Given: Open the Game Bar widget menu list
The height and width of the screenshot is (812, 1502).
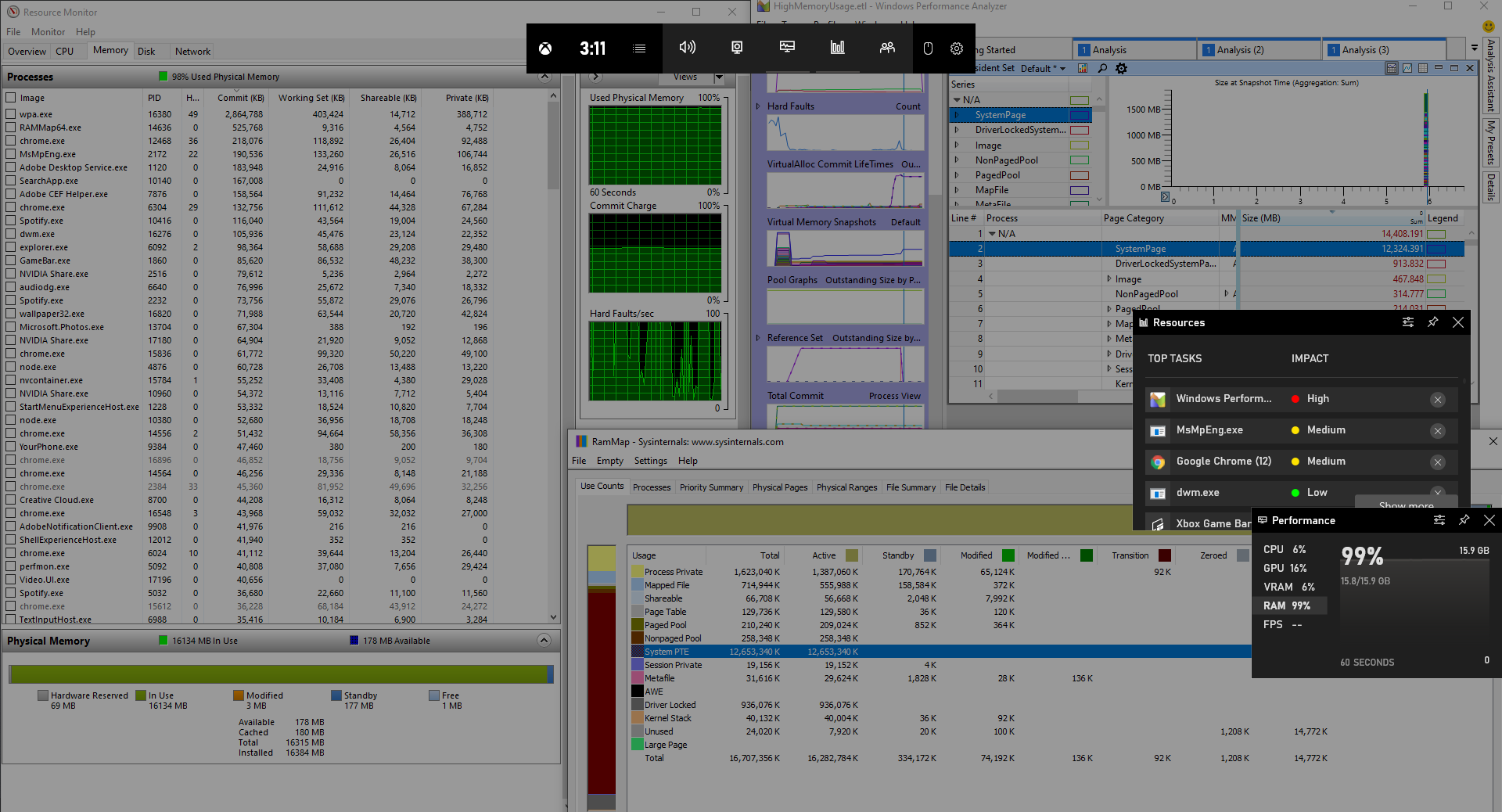Looking at the screenshot, I should click(x=639, y=49).
